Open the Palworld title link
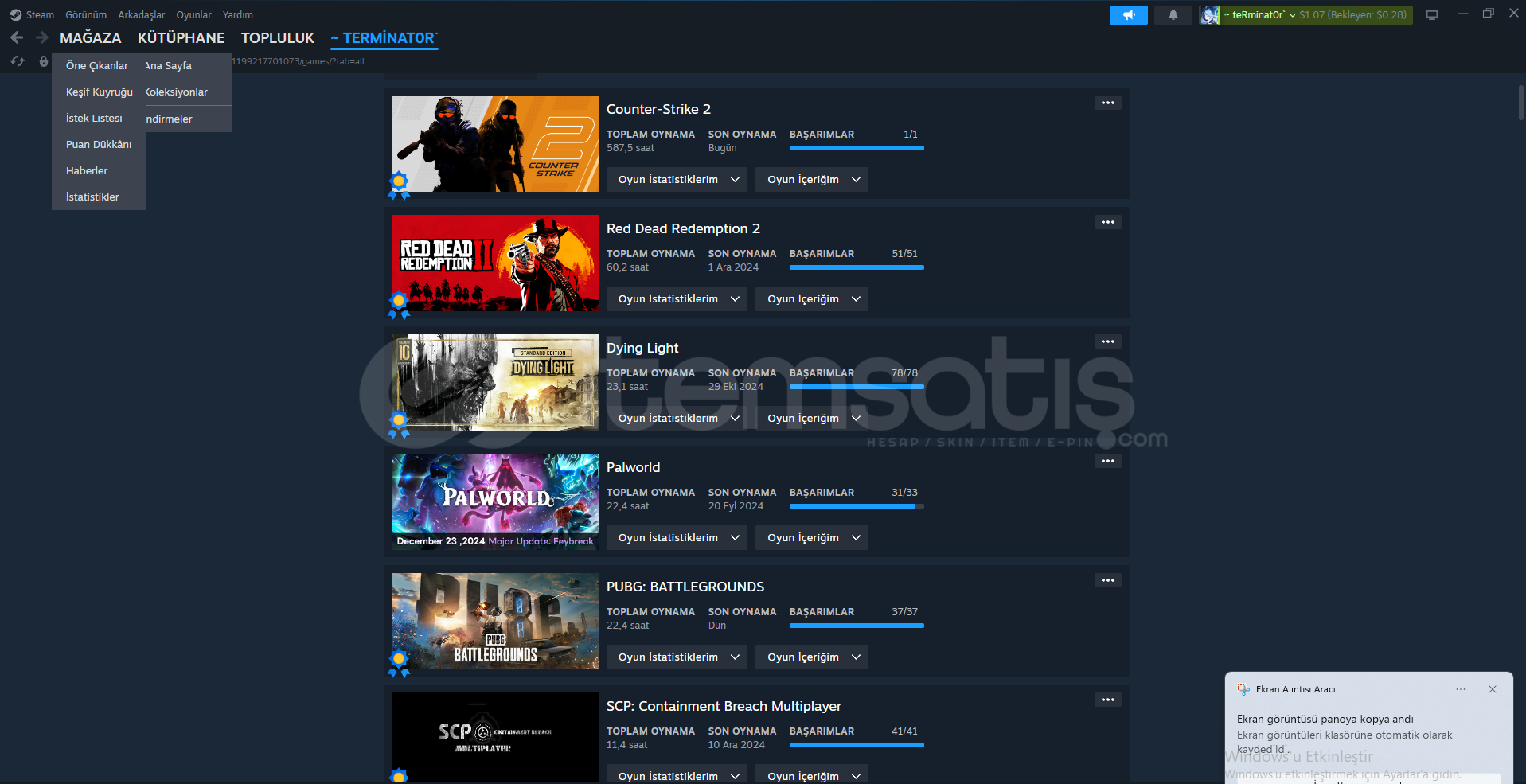Image resolution: width=1526 pixels, height=784 pixels. click(x=633, y=467)
